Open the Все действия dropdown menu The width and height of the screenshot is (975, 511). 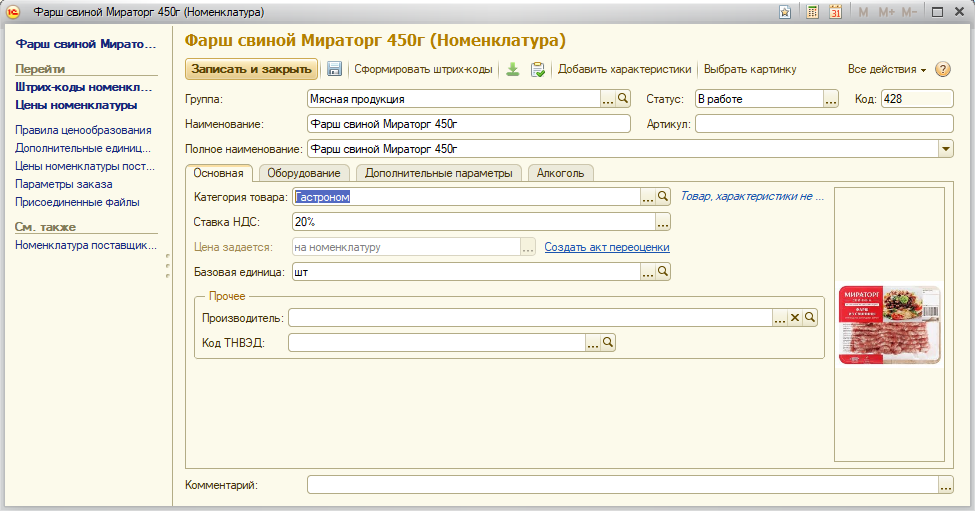click(x=887, y=69)
